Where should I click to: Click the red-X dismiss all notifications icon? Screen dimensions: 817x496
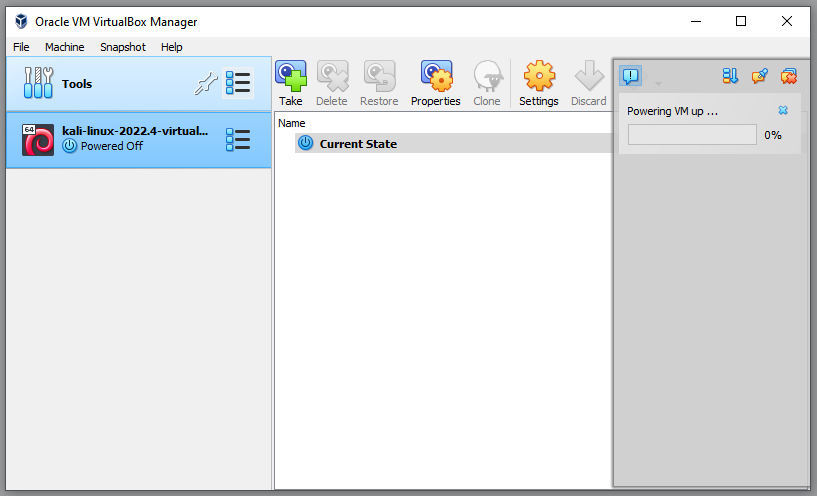789,76
